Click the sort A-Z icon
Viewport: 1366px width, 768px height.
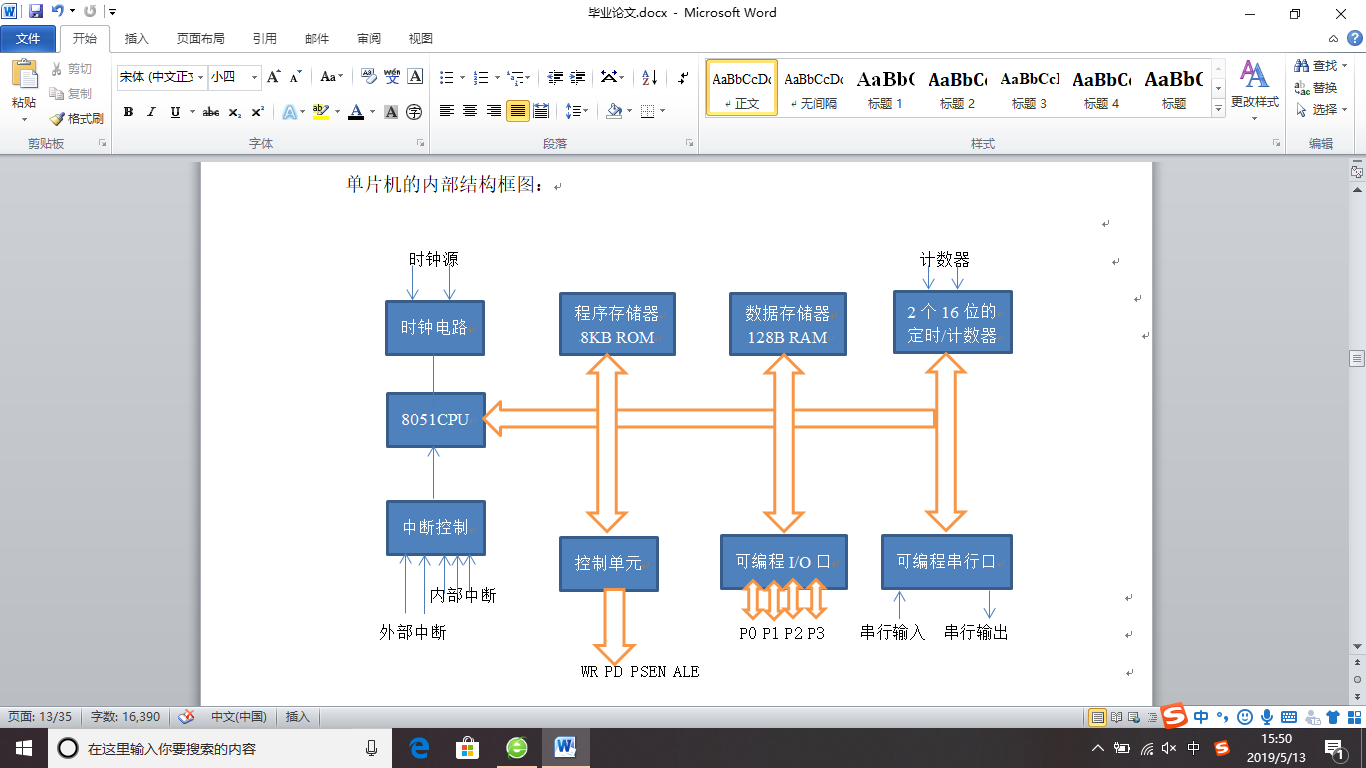pyautogui.click(x=649, y=77)
